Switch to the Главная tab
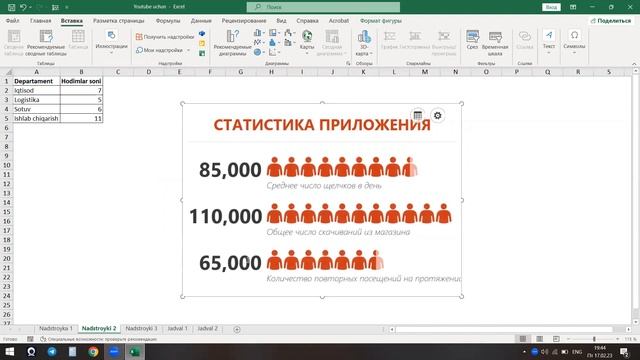 point(40,20)
